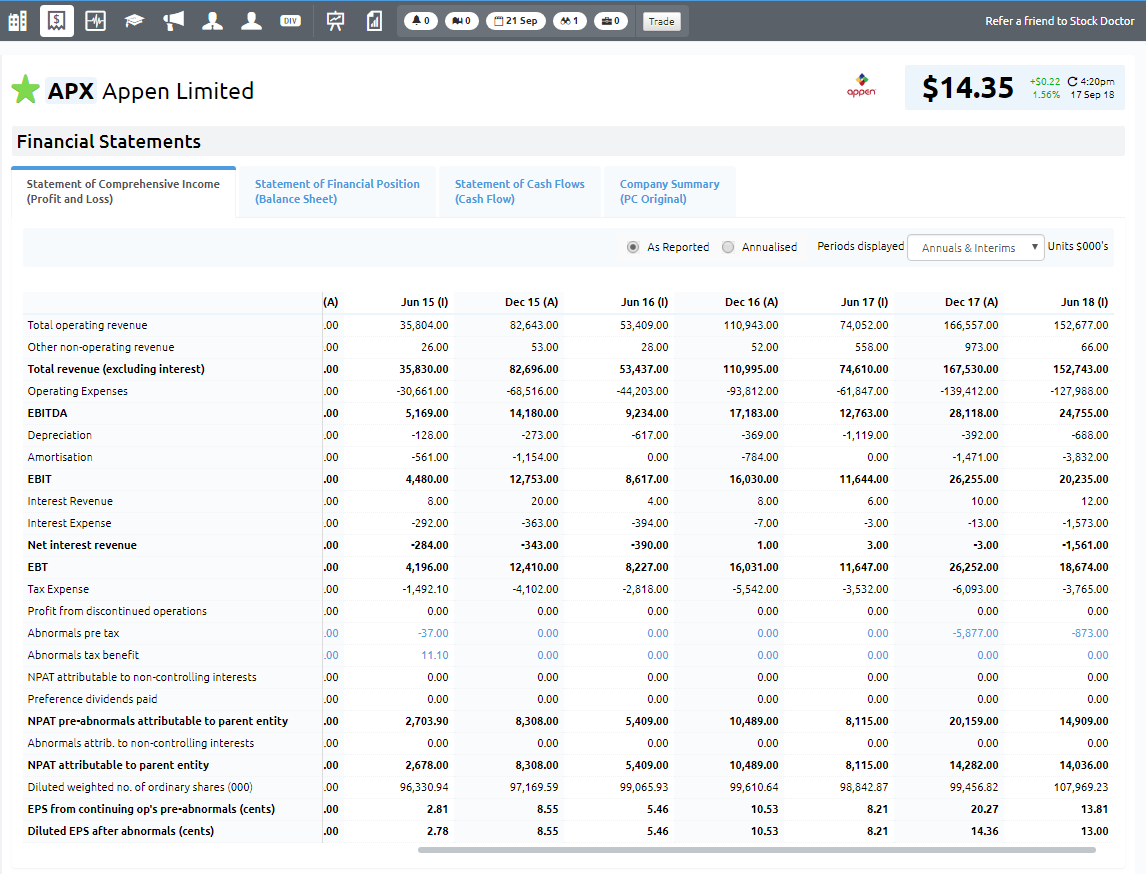
Task: Click Refer a friend to Stock Doctor link
Action: [1060, 21]
